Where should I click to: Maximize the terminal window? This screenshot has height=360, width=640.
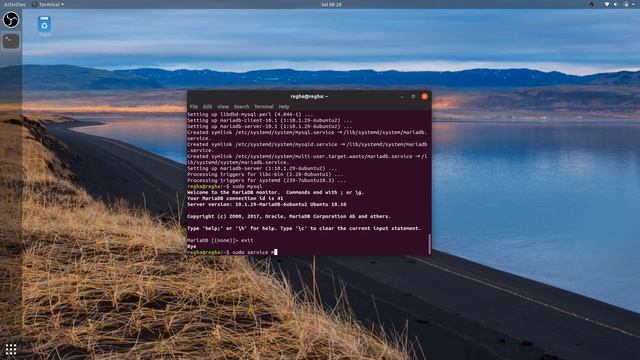coord(413,97)
